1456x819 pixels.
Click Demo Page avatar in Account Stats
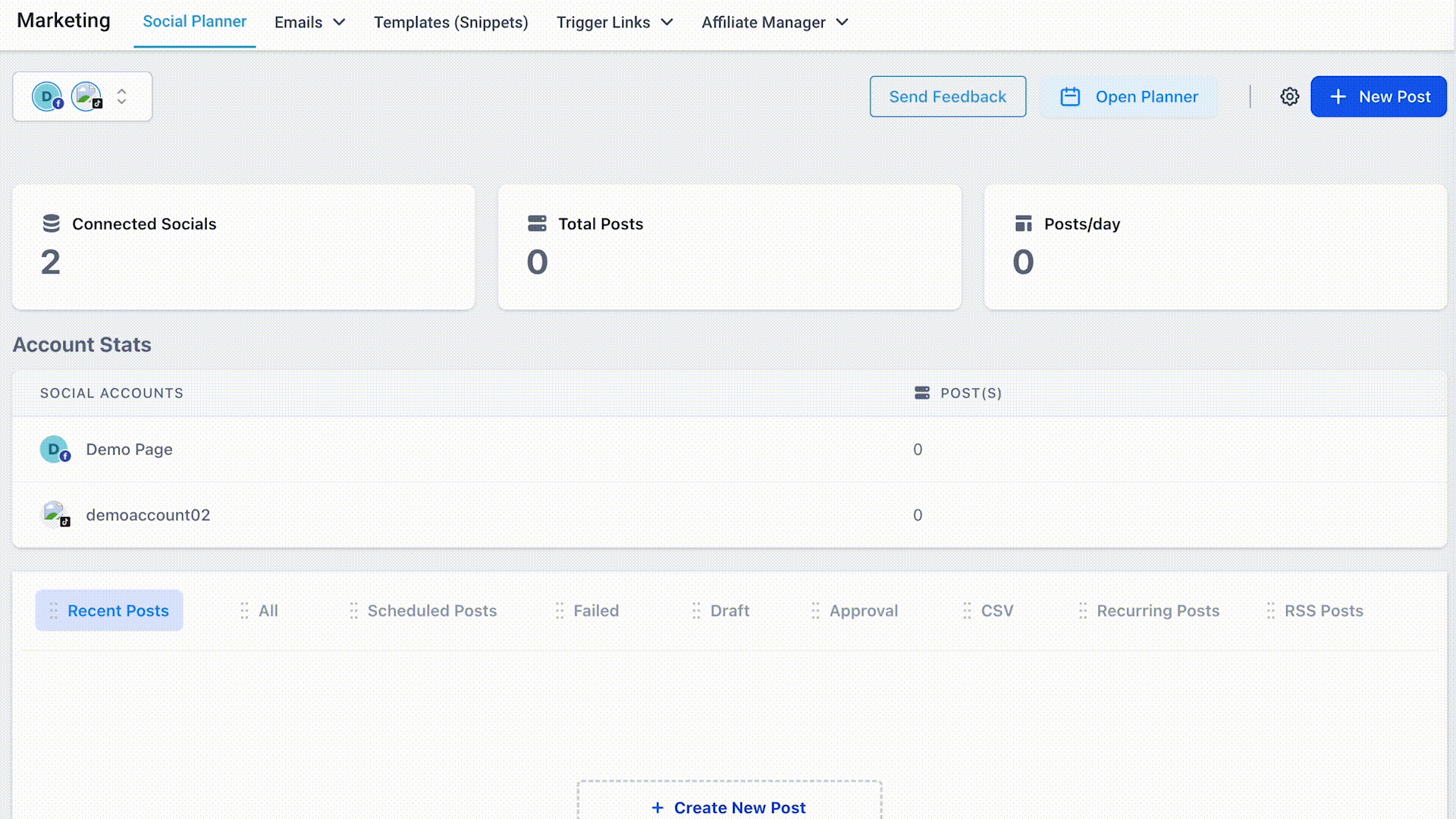[x=54, y=449]
